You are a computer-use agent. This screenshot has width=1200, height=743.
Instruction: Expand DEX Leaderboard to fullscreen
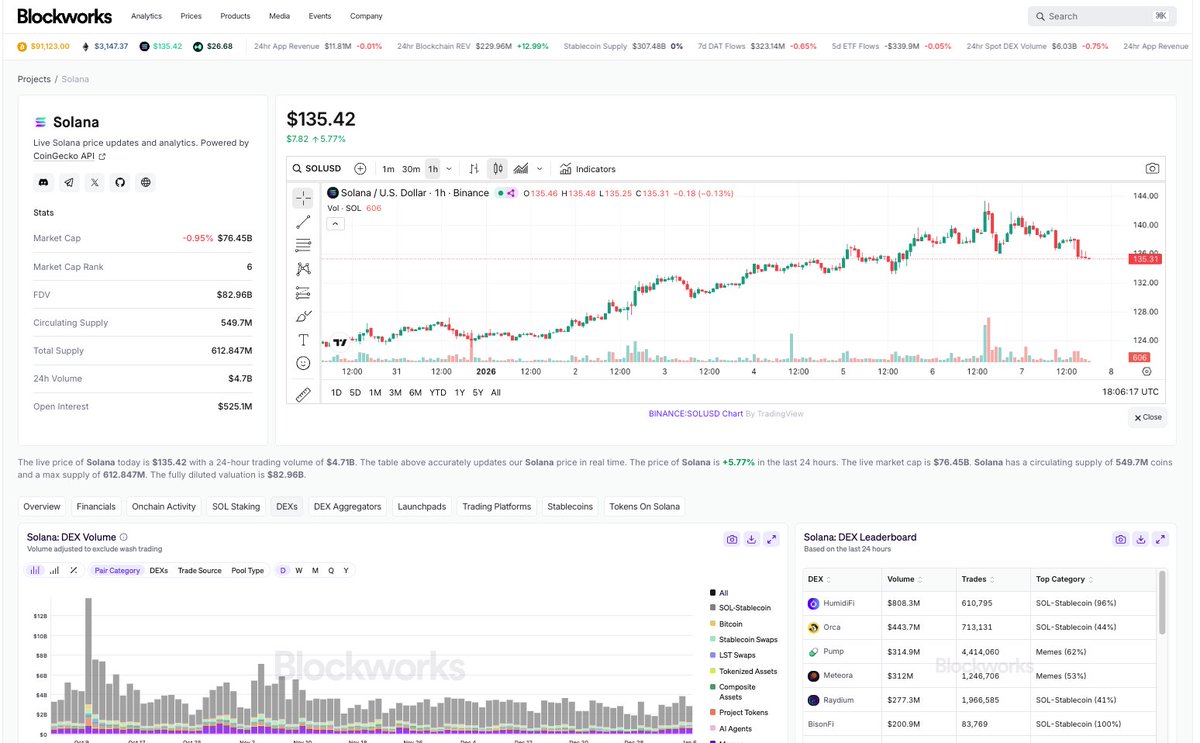point(1160,539)
